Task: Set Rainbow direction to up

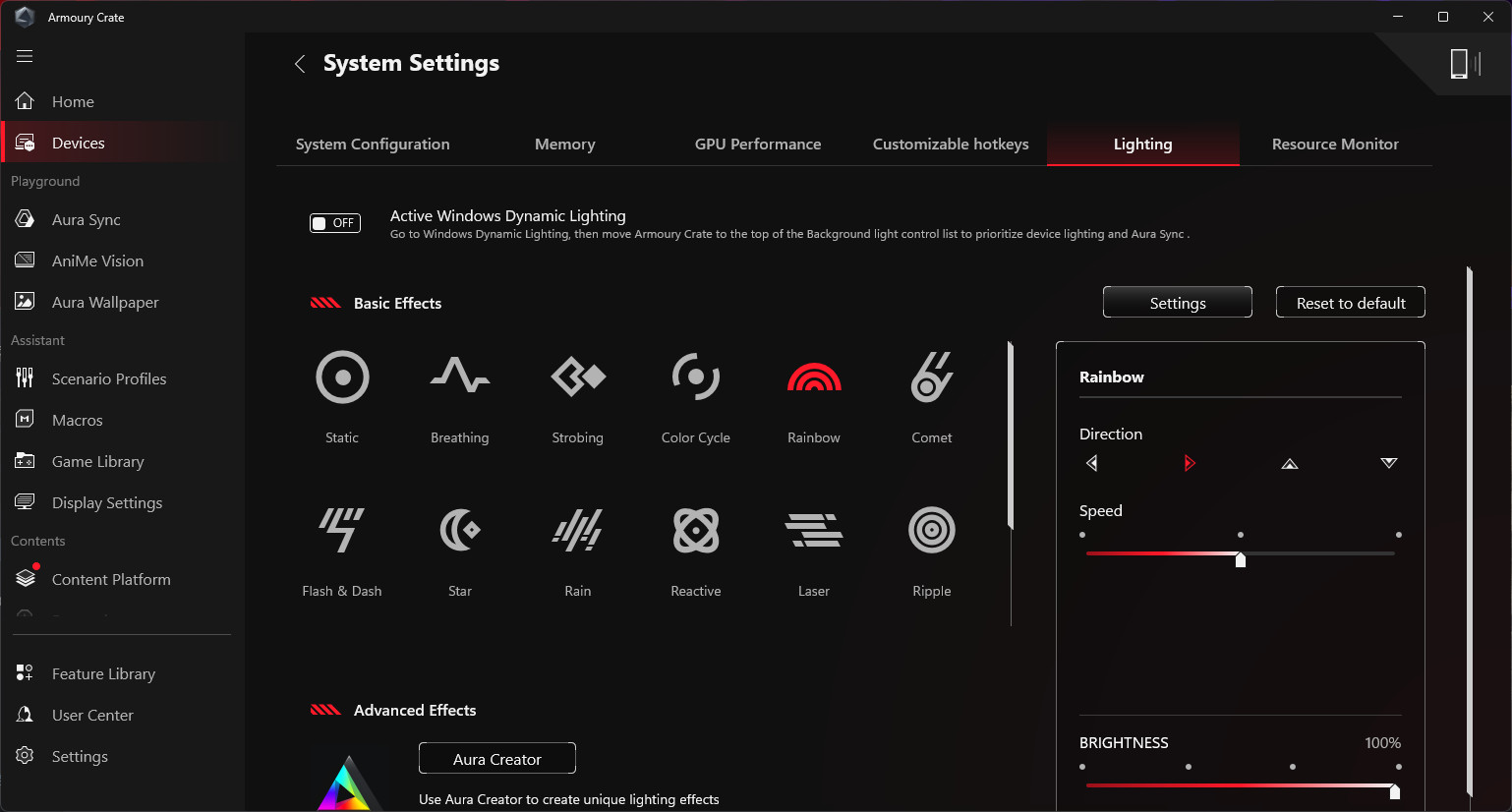Action: pos(1290,463)
